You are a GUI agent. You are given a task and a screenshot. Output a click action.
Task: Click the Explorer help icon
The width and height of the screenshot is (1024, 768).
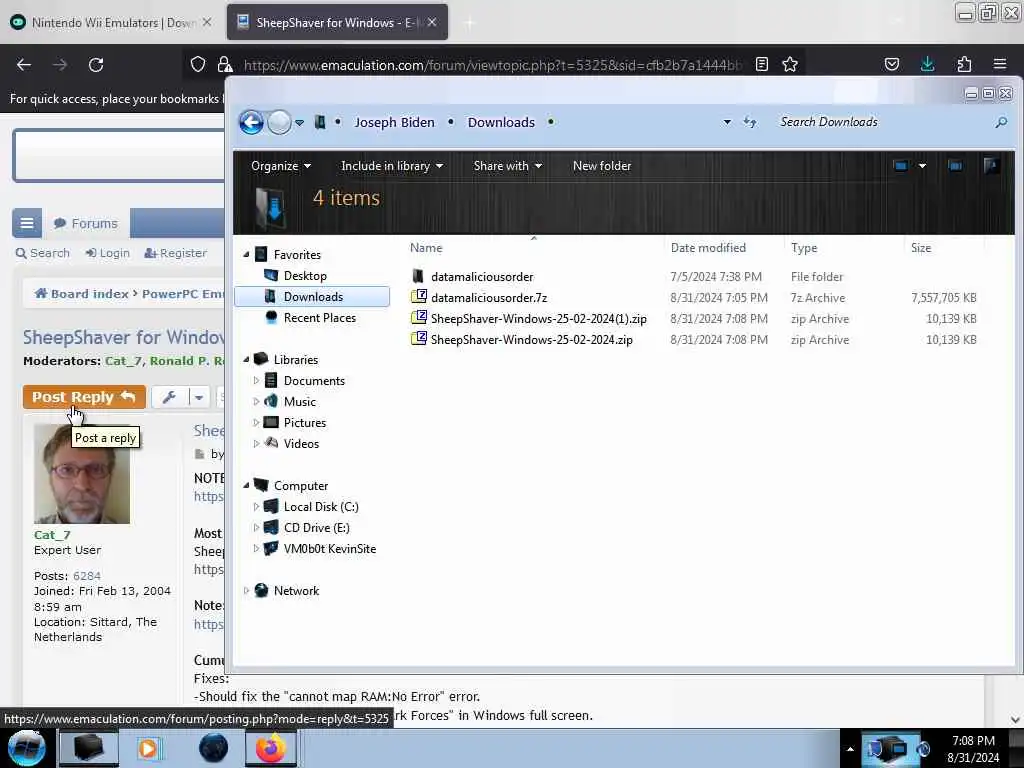point(991,166)
